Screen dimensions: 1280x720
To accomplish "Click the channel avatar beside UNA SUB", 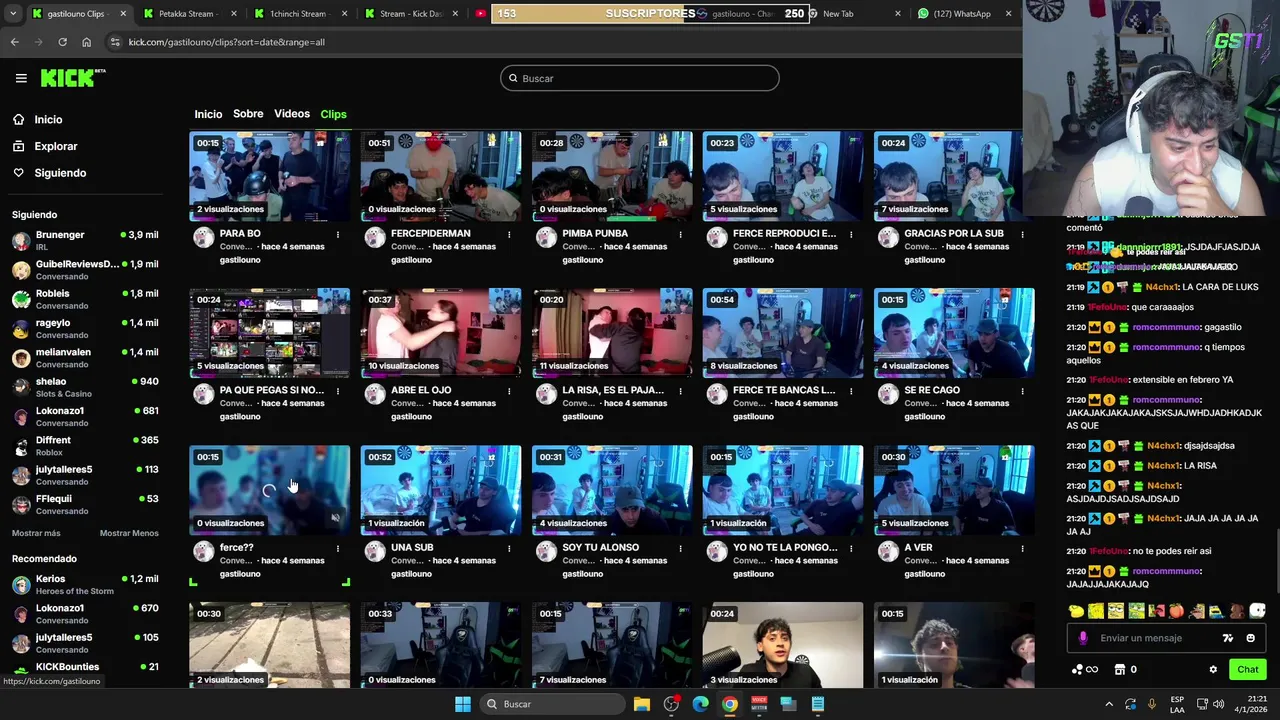I will point(375,551).
